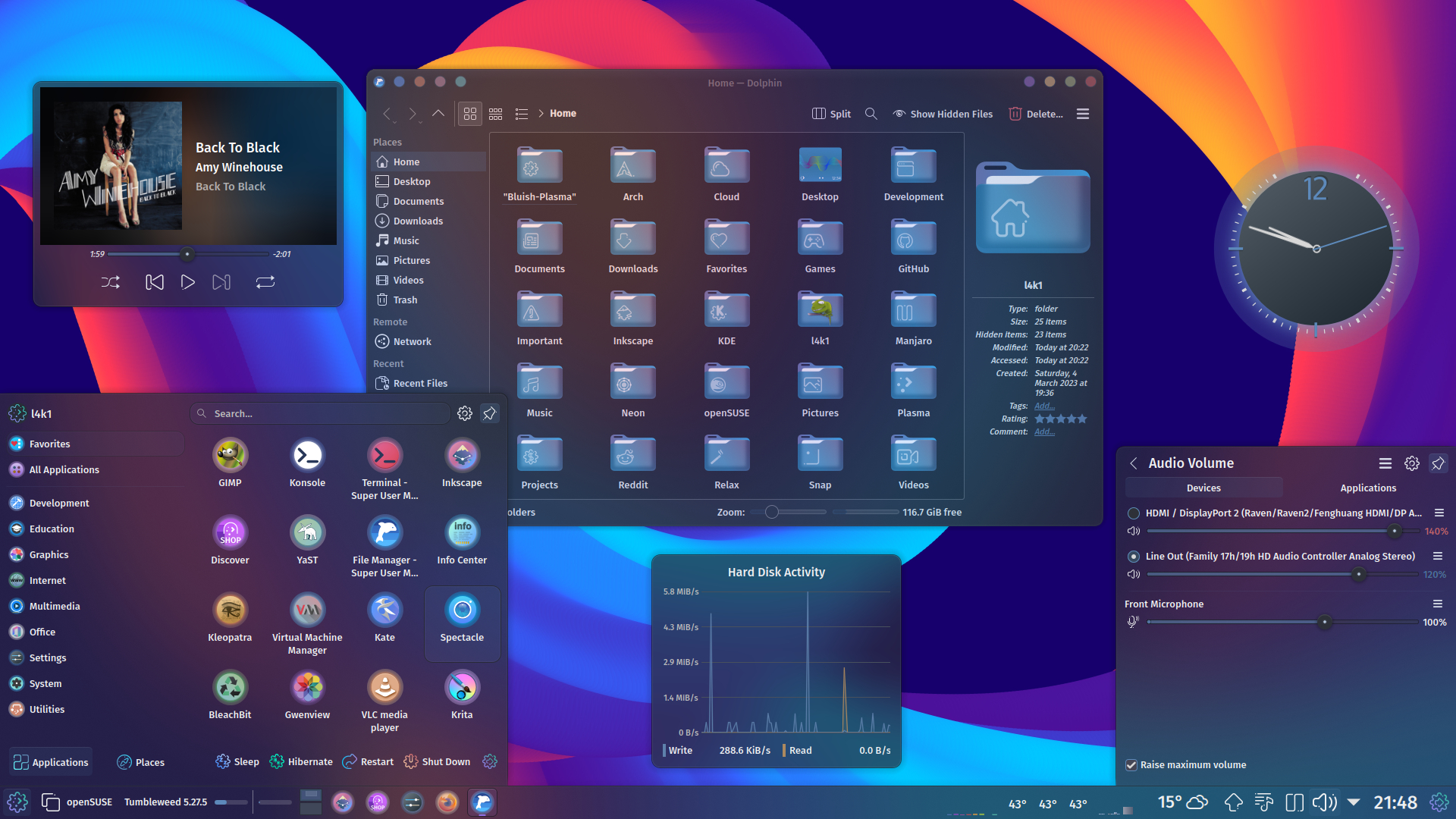The width and height of the screenshot is (1456, 819).
Task: Mute the Front Microphone
Action: click(1134, 622)
